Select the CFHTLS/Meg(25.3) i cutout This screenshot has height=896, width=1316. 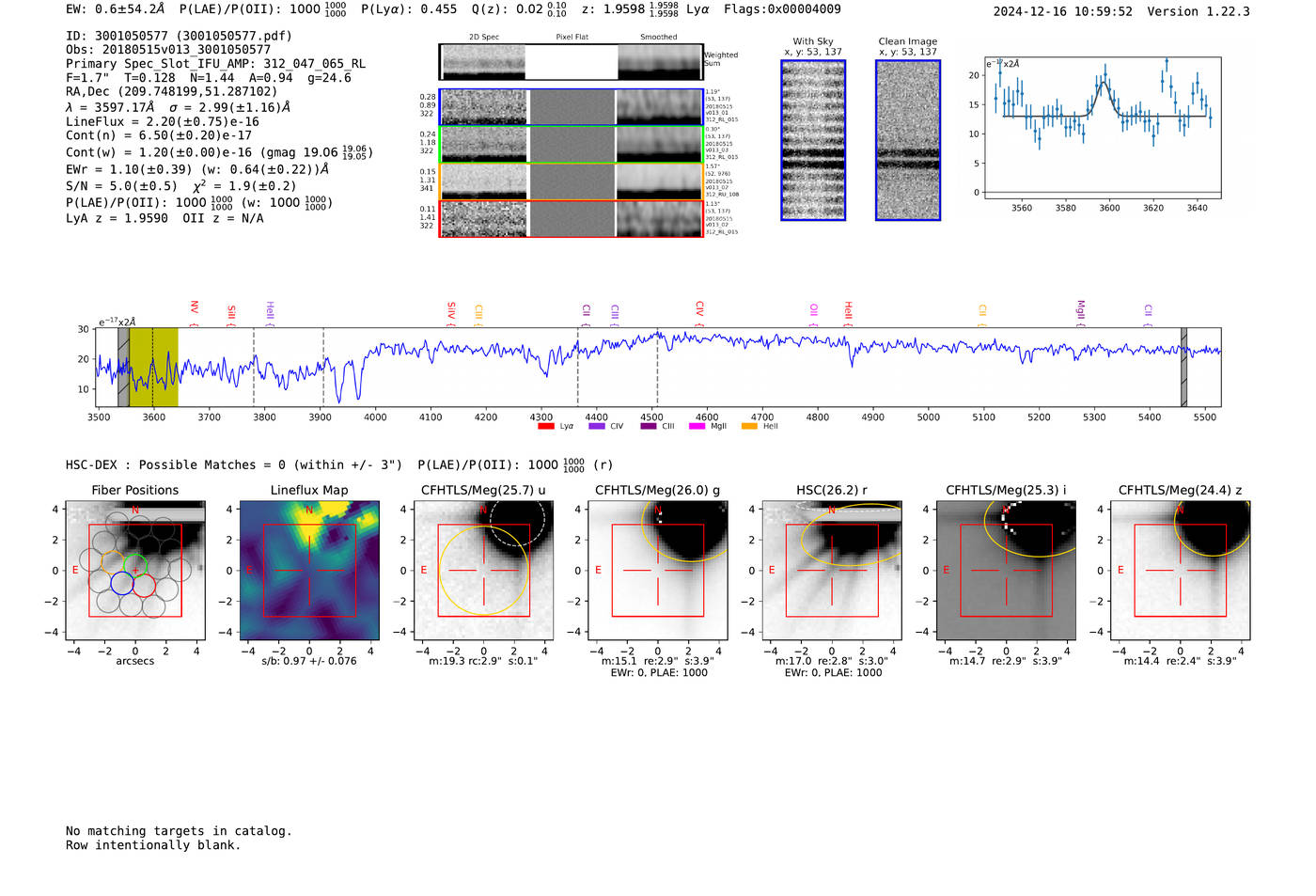[1006, 570]
